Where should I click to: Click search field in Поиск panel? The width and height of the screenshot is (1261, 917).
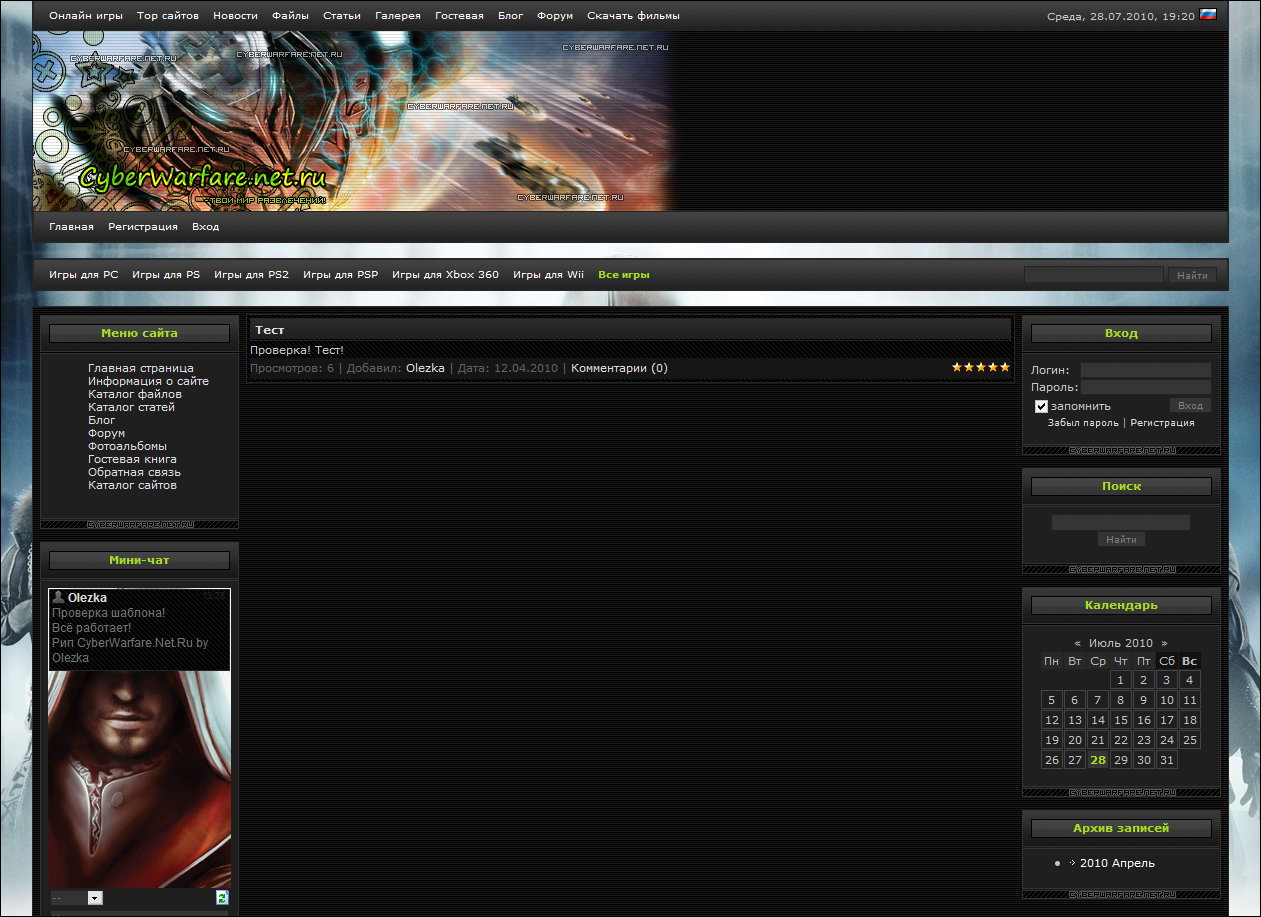click(x=1121, y=522)
